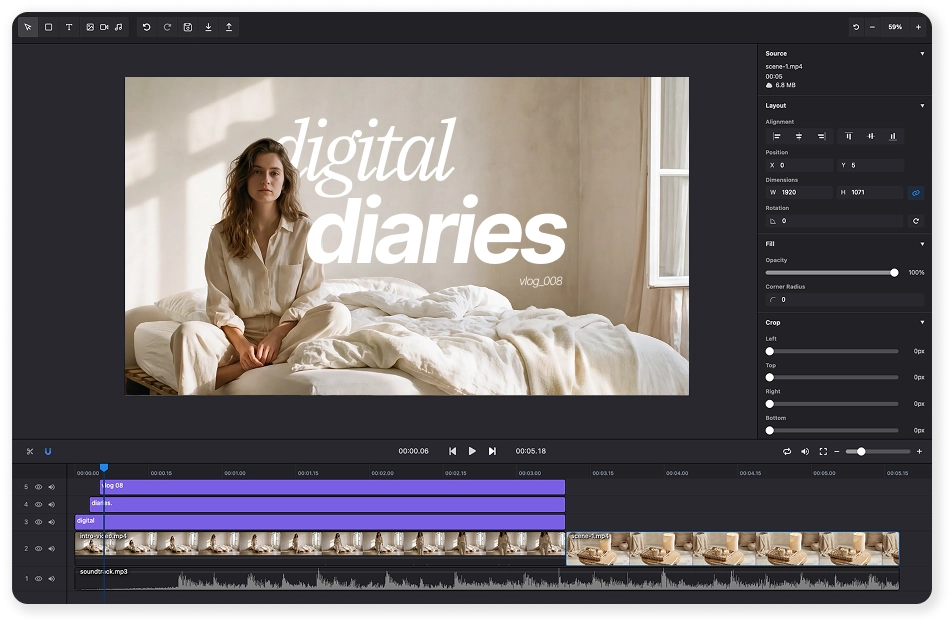Open the Fill panel chevron
The width and height of the screenshot is (952, 624).
pyautogui.click(x=922, y=243)
